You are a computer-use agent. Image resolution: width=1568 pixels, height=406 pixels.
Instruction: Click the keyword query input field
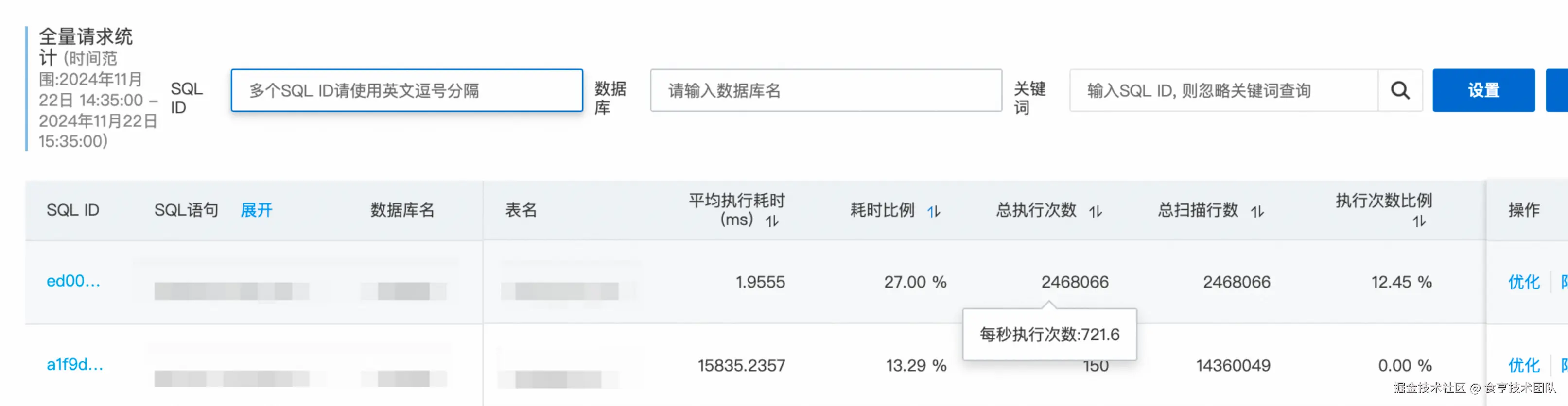click(x=1223, y=90)
